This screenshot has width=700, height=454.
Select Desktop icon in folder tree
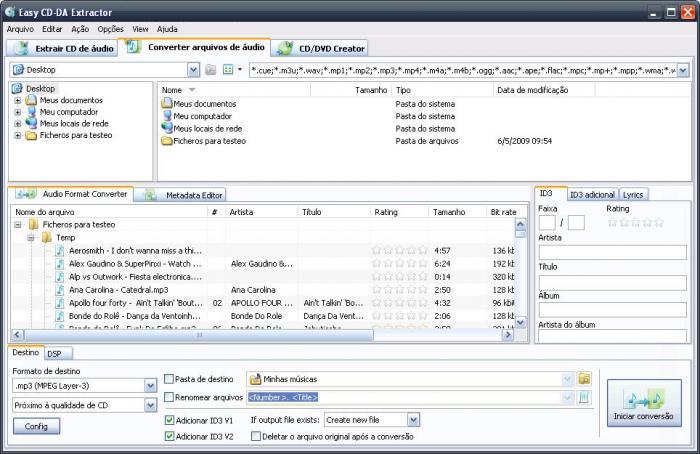pyautogui.click(x=18, y=88)
